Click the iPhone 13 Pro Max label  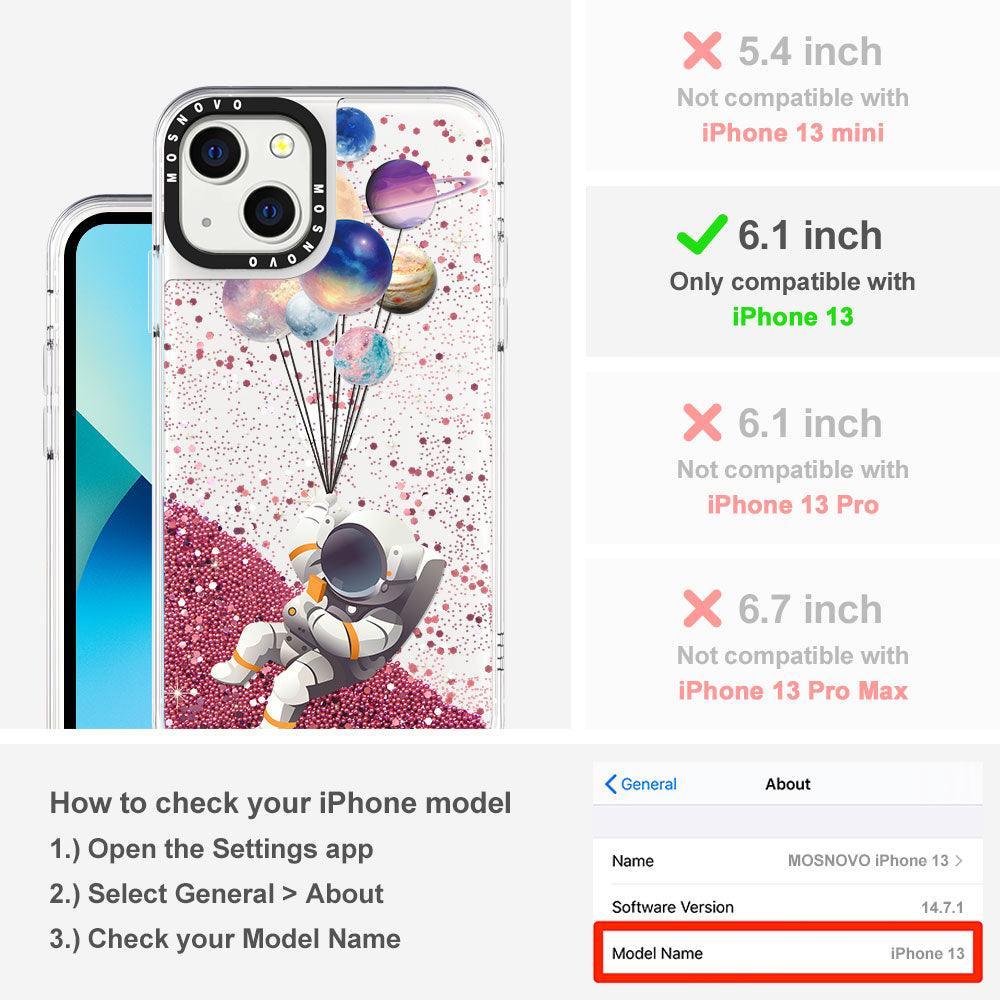point(793,690)
